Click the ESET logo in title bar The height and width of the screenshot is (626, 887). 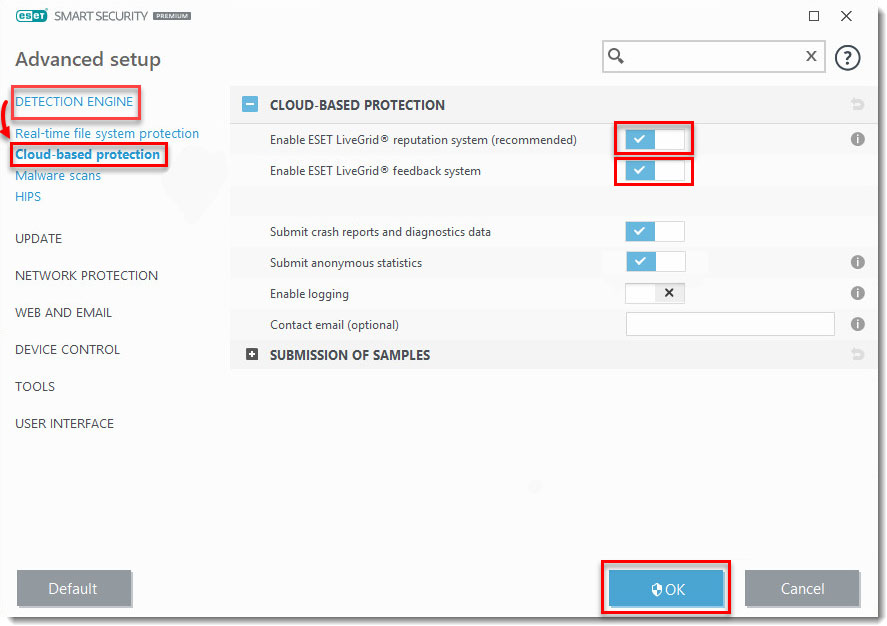tap(32, 16)
